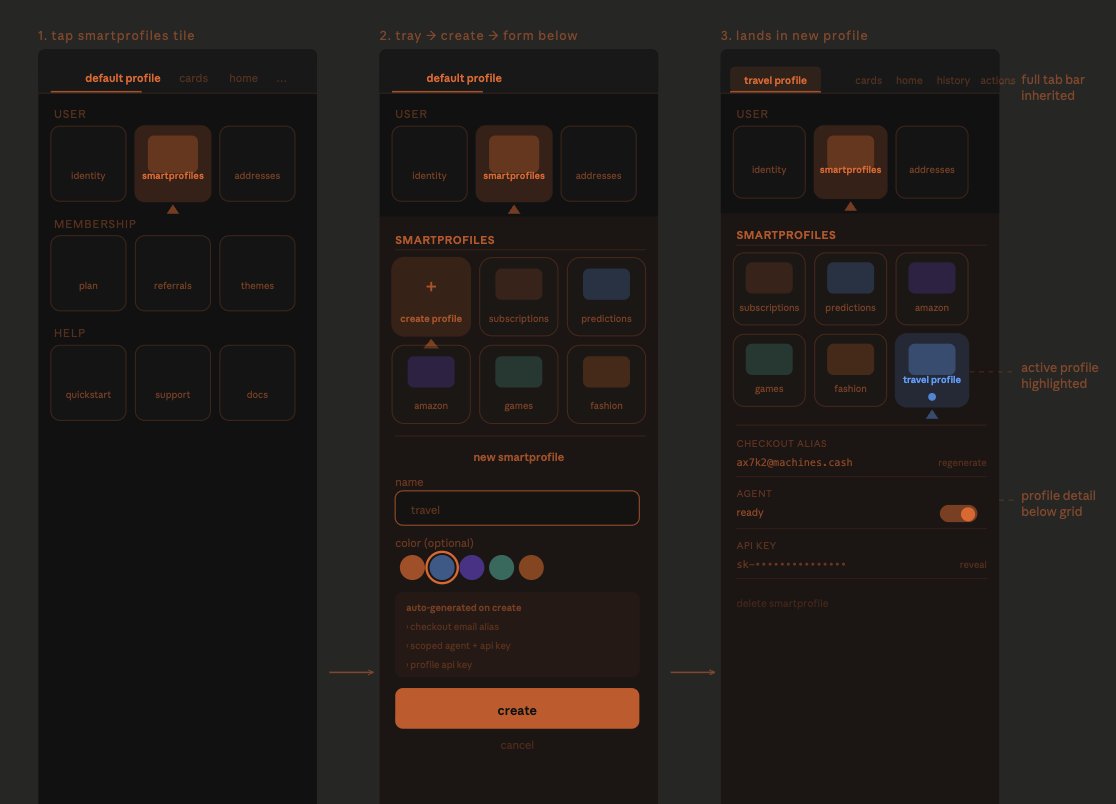Toggle the agent ready switch

[959, 514]
